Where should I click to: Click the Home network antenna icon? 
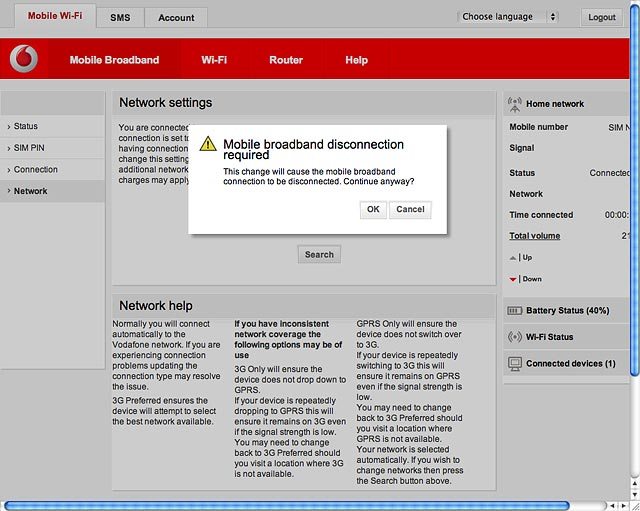click(515, 104)
